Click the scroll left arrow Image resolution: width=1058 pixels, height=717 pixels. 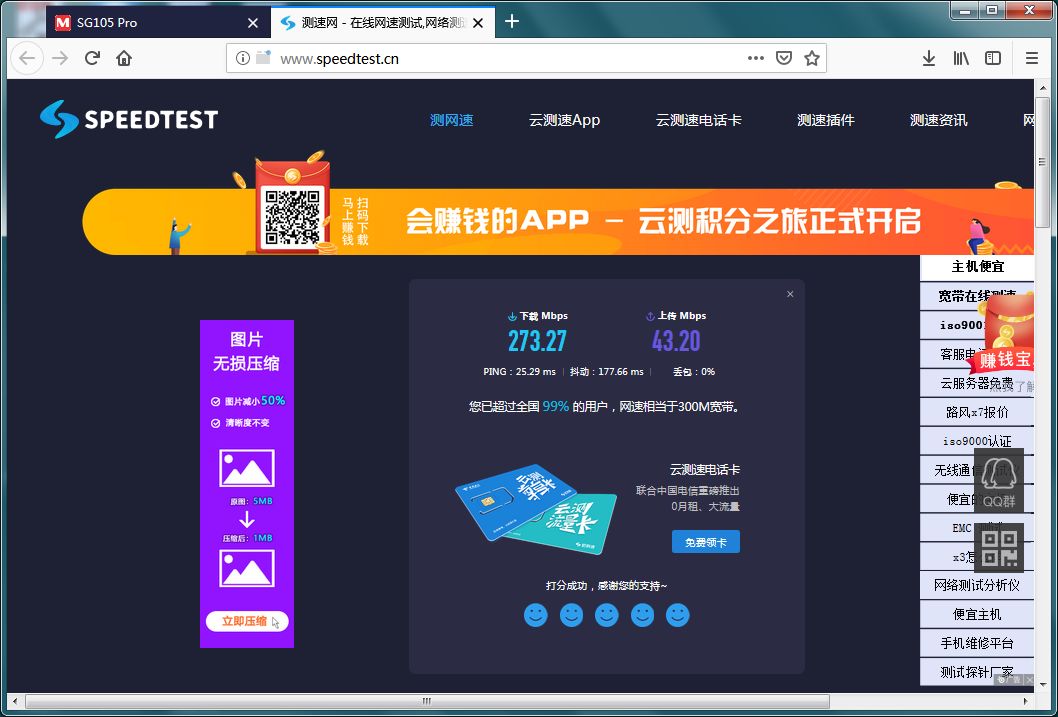[x=15, y=701]
